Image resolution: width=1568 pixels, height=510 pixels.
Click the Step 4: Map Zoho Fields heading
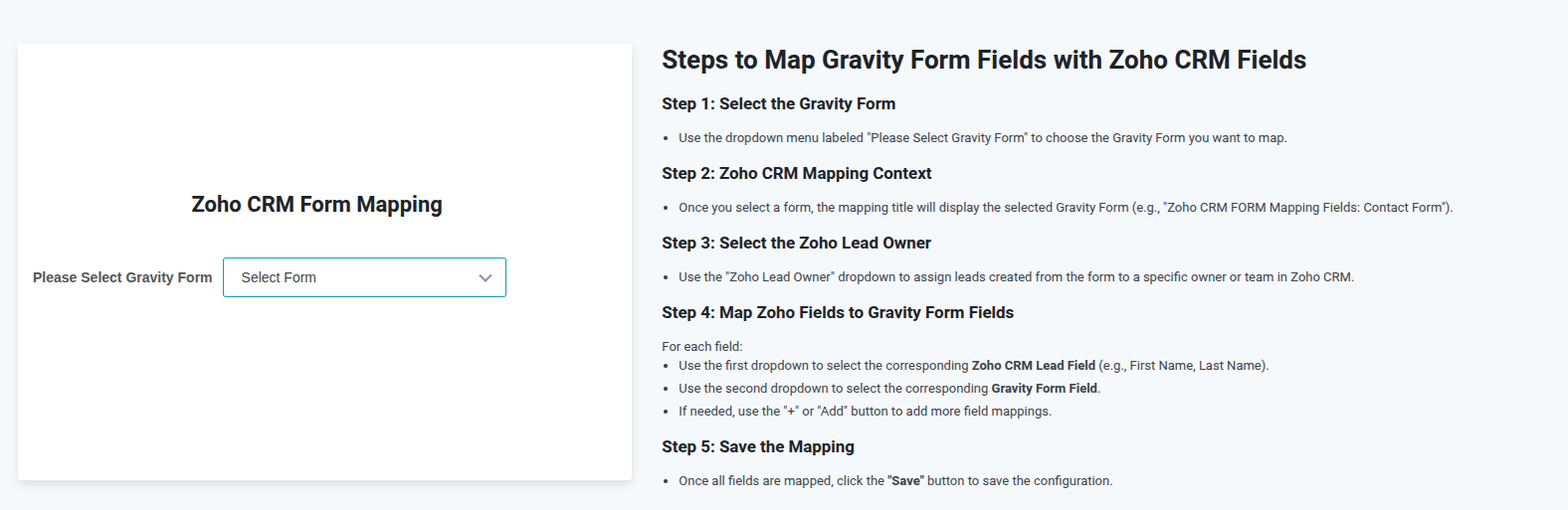point(837,312)
